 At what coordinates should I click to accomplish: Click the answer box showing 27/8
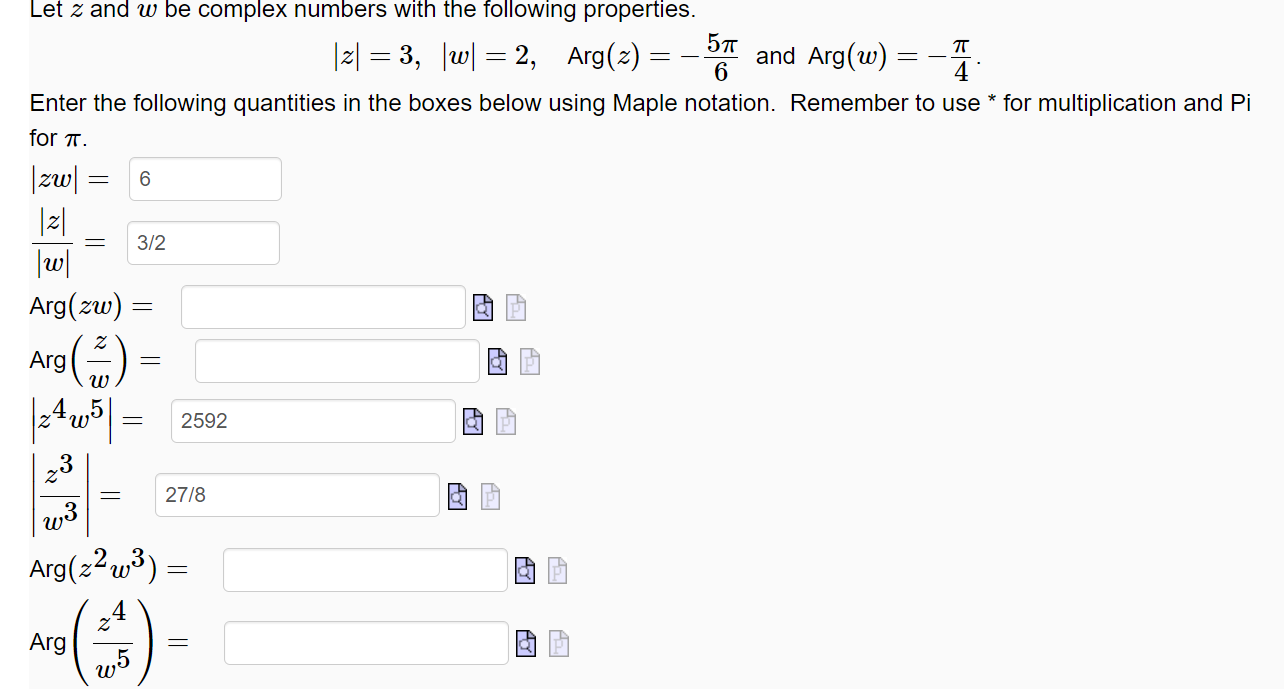point(297,496)
